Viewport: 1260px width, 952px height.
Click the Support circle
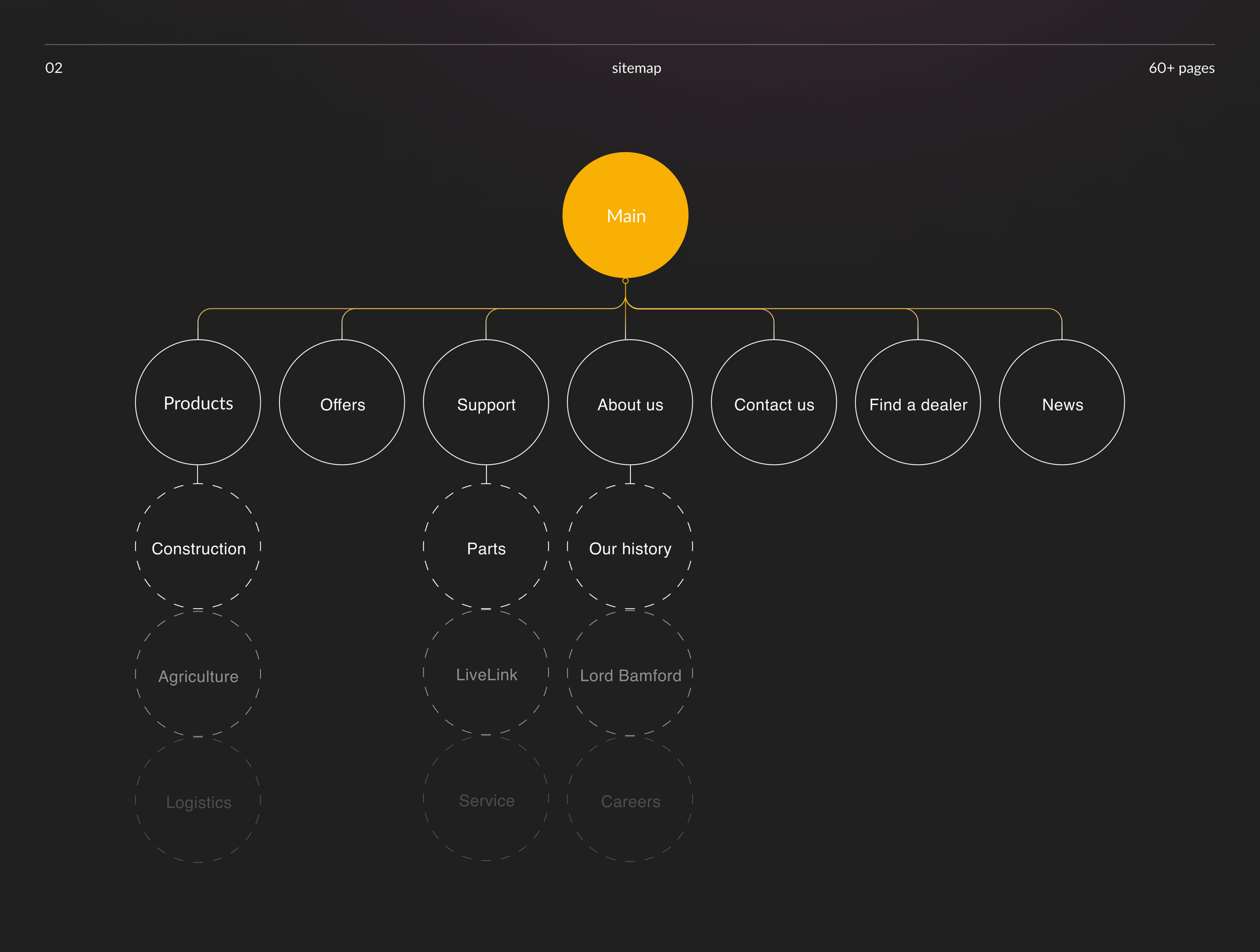486,403
